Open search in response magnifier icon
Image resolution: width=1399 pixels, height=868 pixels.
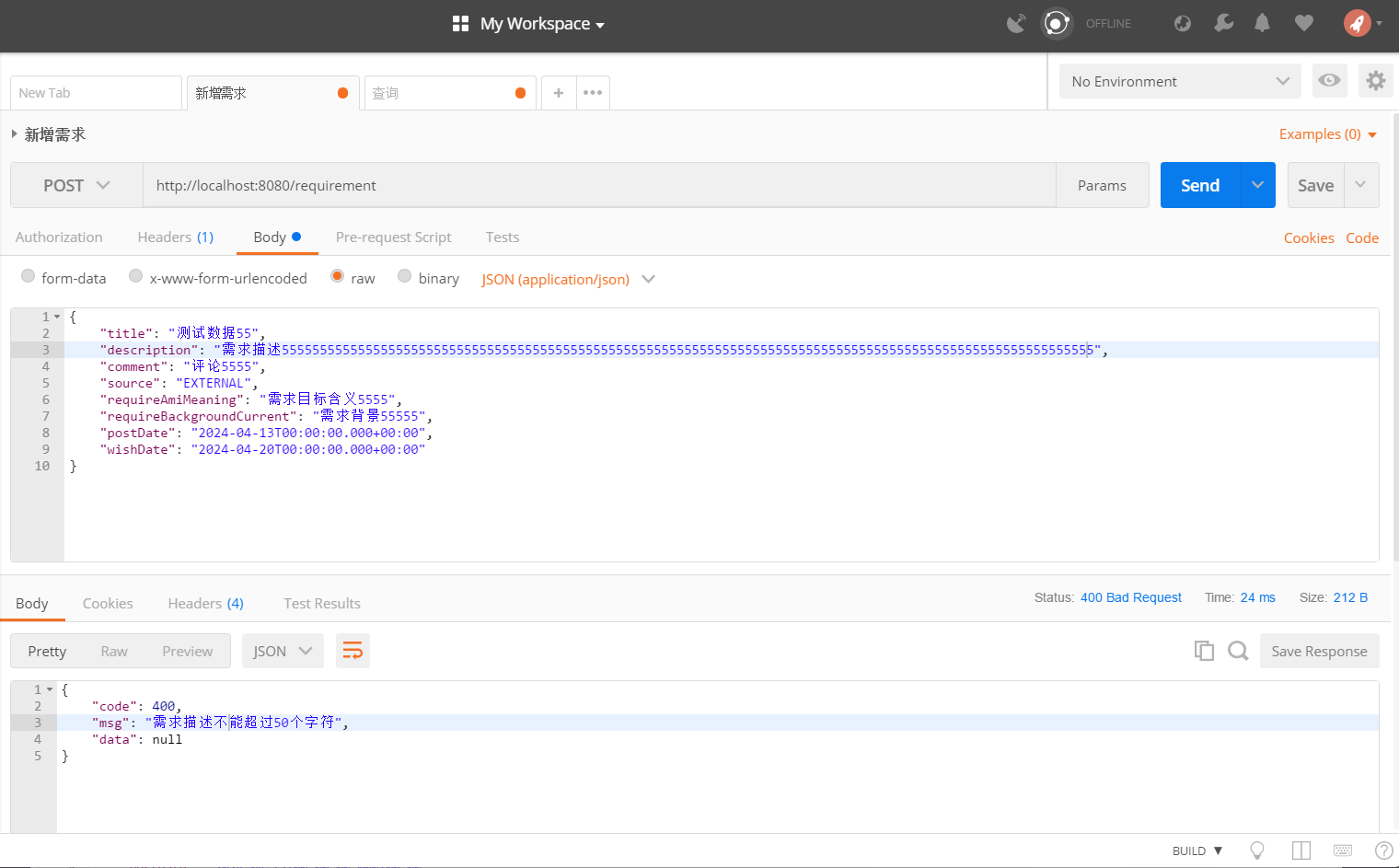click(x=1238, y=651)
